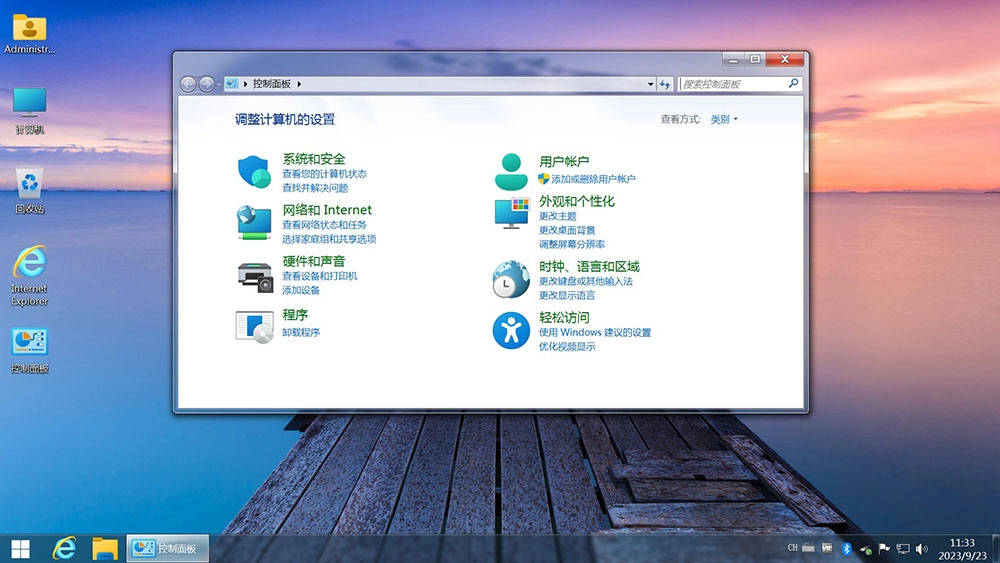Expand the arrow after 控制面板 in breadcrumb
Viewport: 1000px width, 563px height.
click(x=299, y=84)
